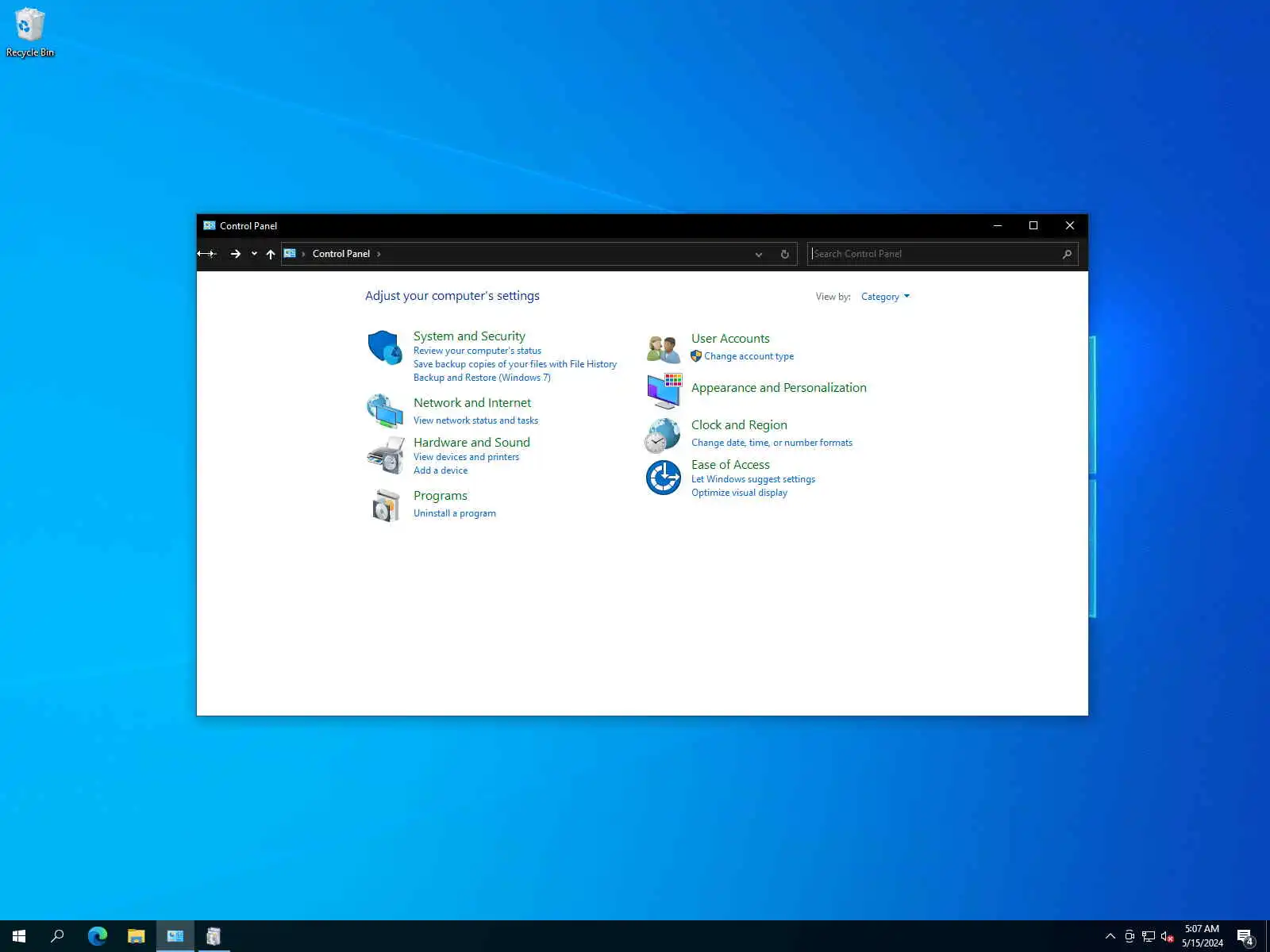This screenshot has width=1270, height=952.
Task: Click the volume icon in system tray
Action: 1167,936
